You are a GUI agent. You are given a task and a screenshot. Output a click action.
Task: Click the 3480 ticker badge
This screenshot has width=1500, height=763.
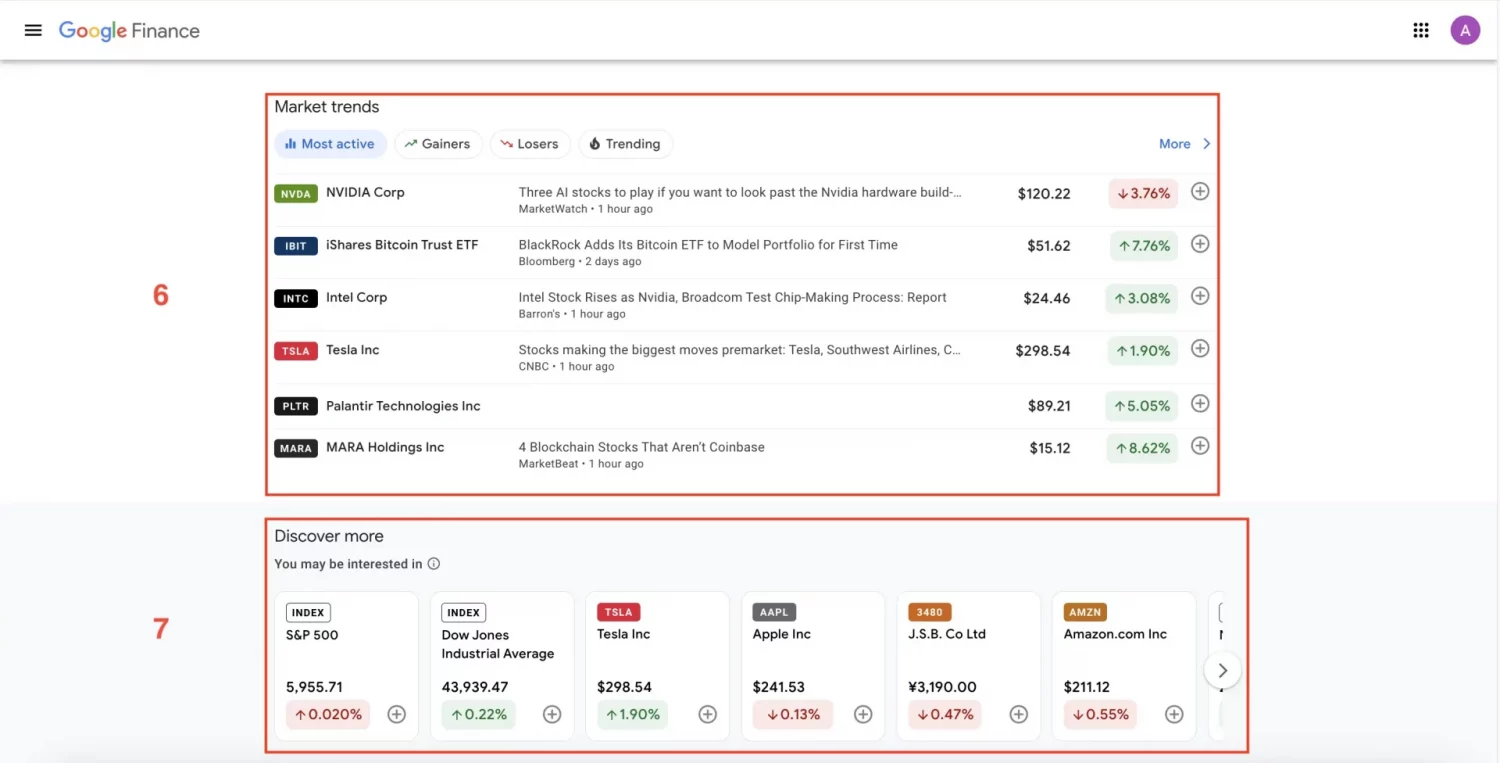pos(929,612)
